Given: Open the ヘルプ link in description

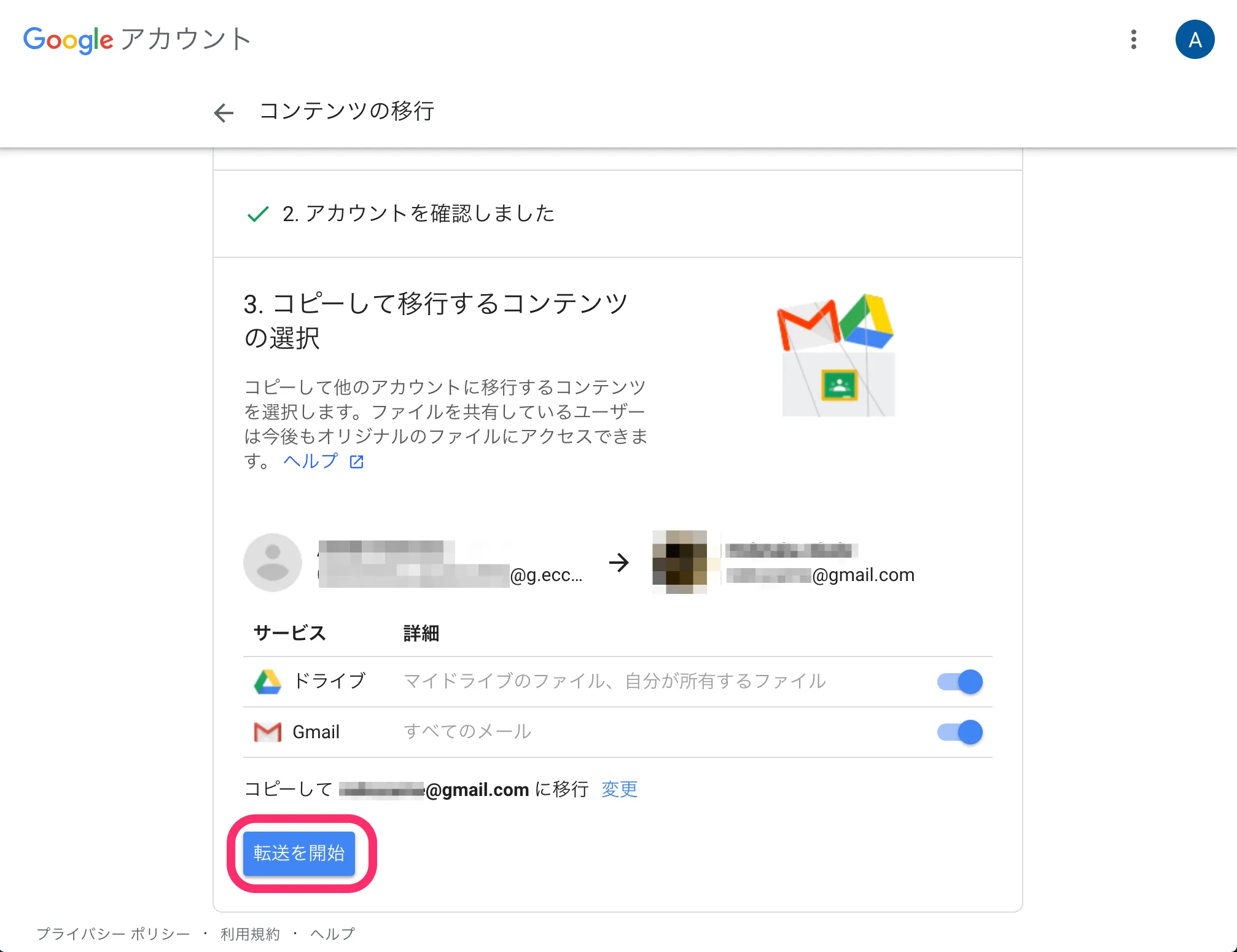Looking at the screenshot, I should click(311, 461).
